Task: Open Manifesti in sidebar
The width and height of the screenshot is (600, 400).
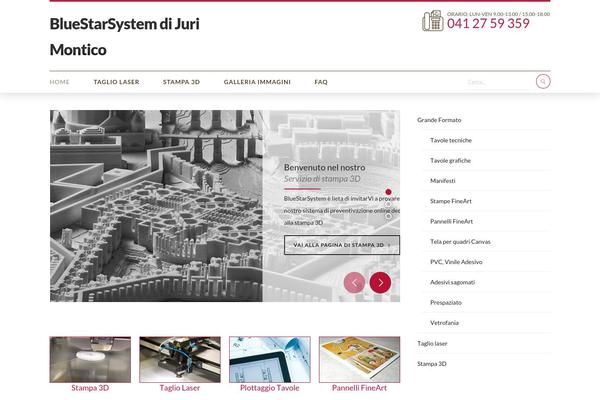Action: (x=443, y=181)
